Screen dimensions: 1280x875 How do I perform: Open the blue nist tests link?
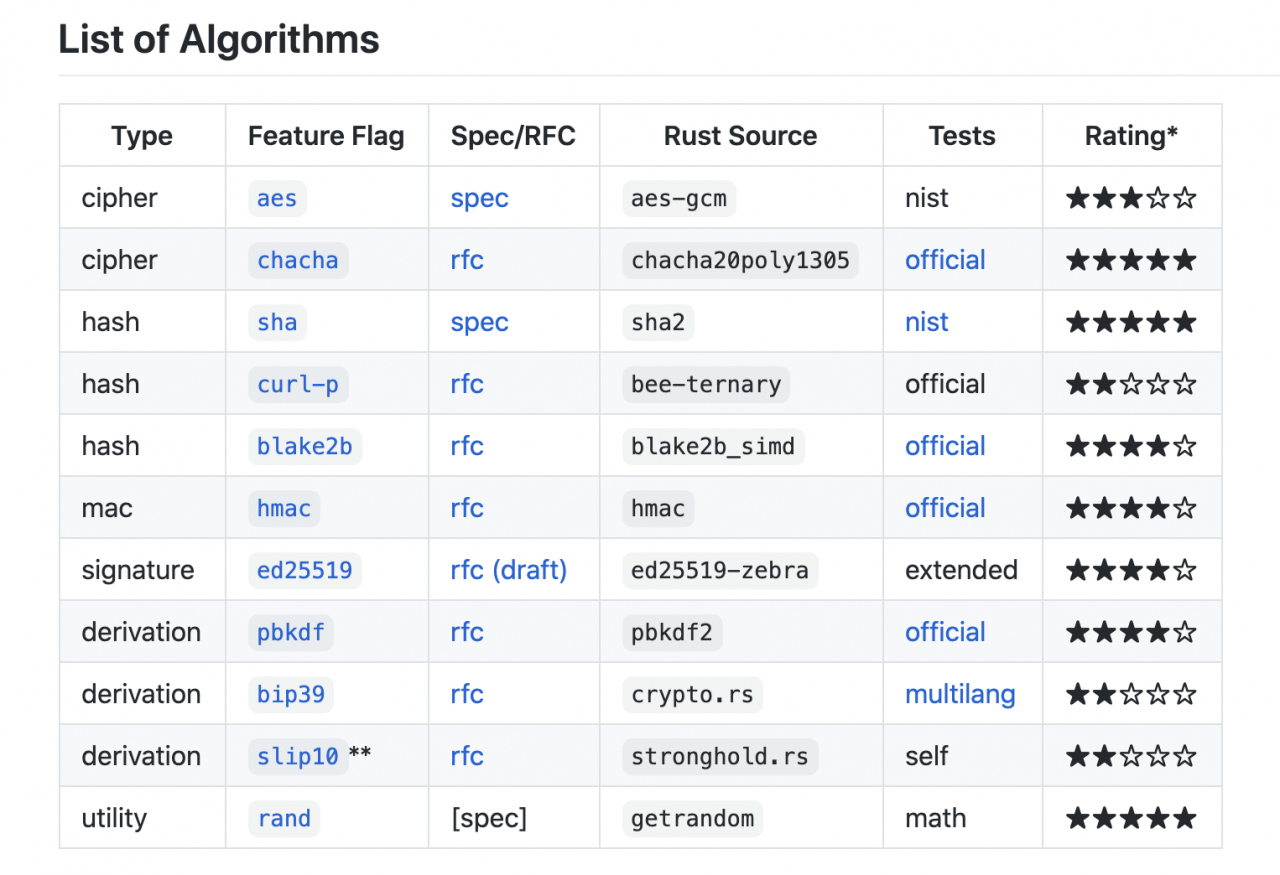point(927,322)
